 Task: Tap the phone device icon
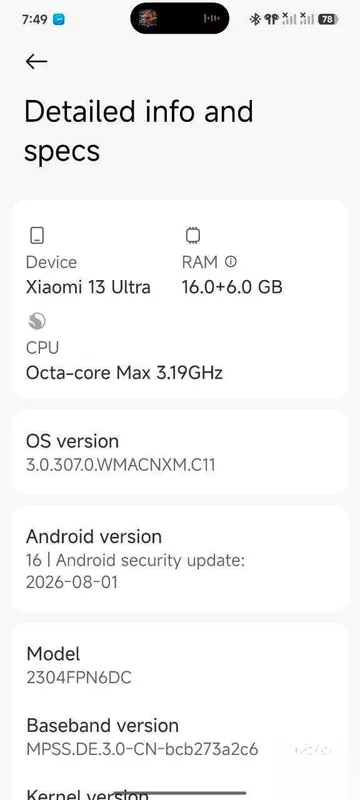[37, 236]
